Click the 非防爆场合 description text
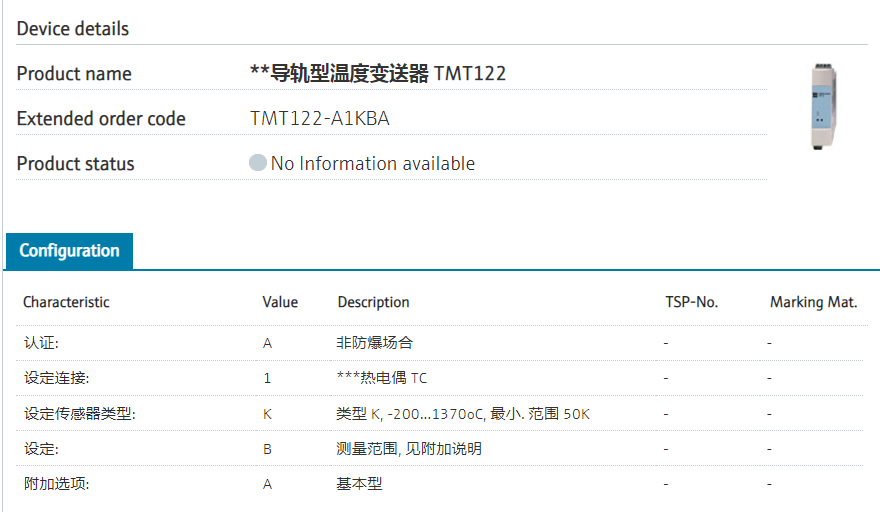This screenshot has height=512, width=880. [x=375, y=343]
